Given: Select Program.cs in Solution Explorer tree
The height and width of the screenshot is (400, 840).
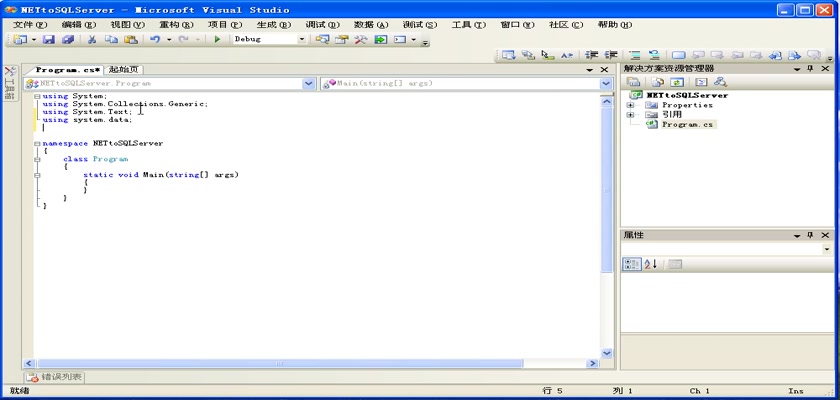Looking at the screenshot, I should pos(687,124).
